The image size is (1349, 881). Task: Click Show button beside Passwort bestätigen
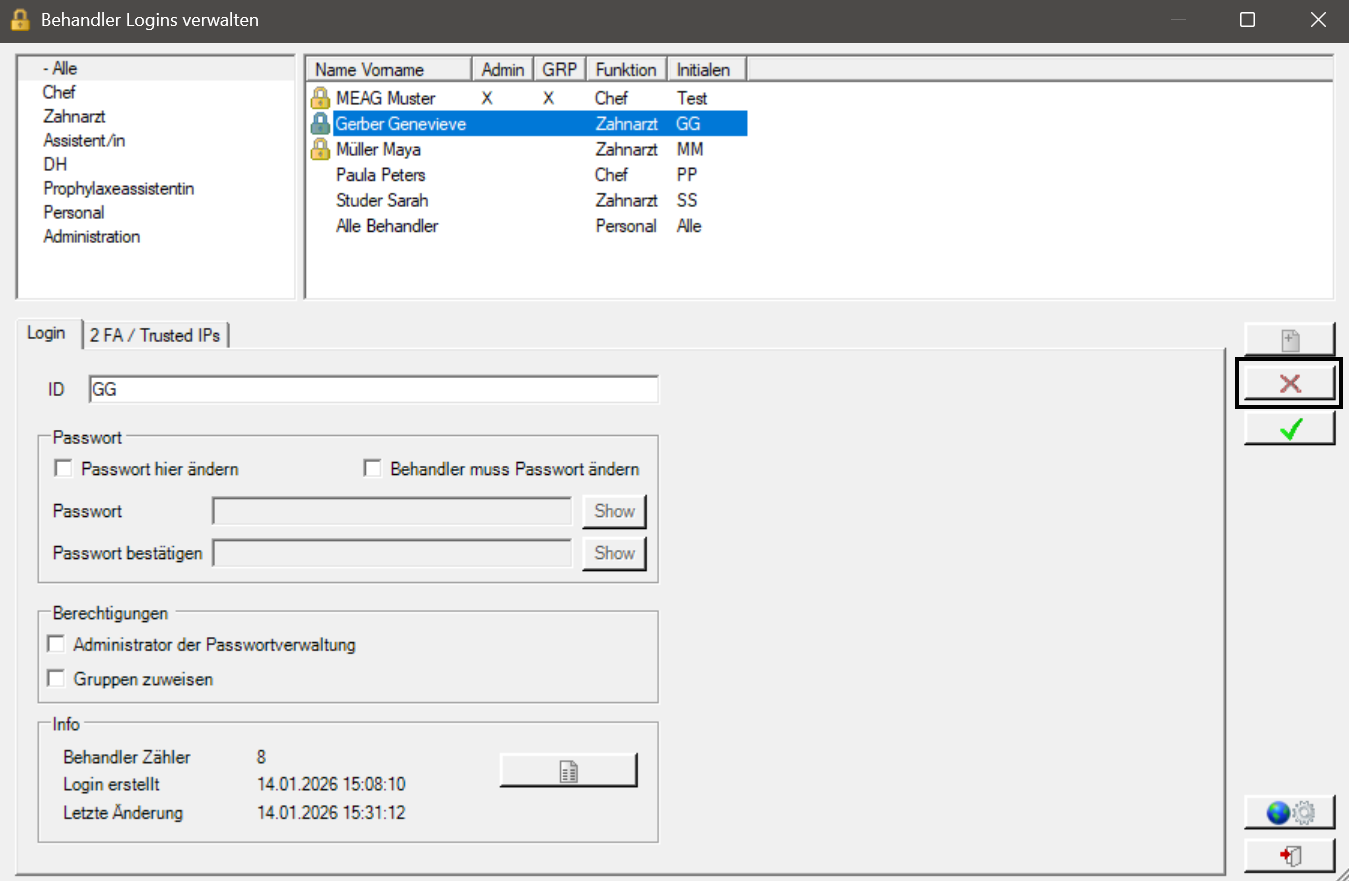(614, 553)
